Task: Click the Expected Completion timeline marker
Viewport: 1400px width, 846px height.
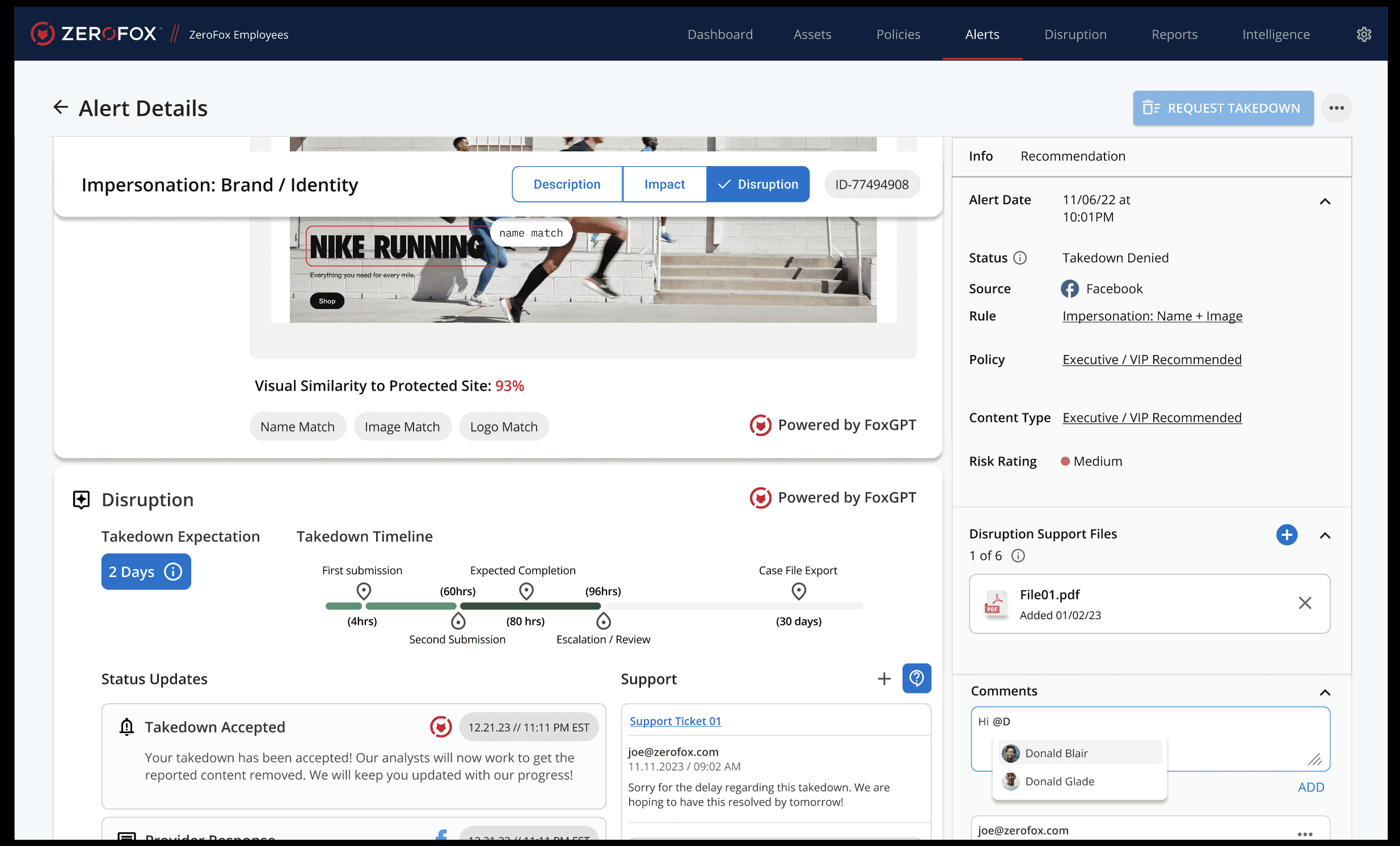Action: [x=526, y=591]
